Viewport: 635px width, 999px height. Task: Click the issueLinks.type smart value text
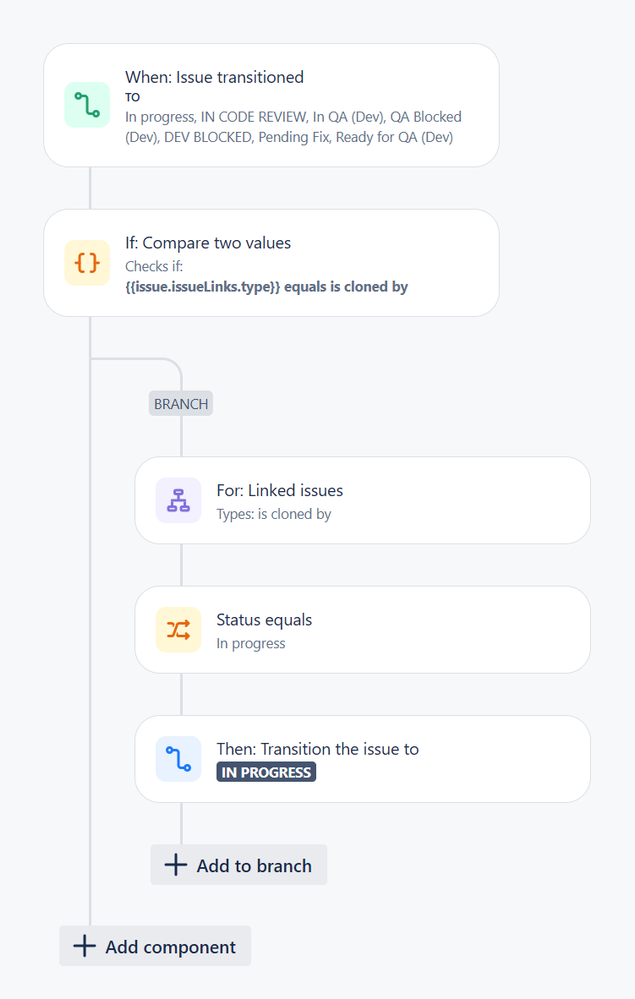203,287
